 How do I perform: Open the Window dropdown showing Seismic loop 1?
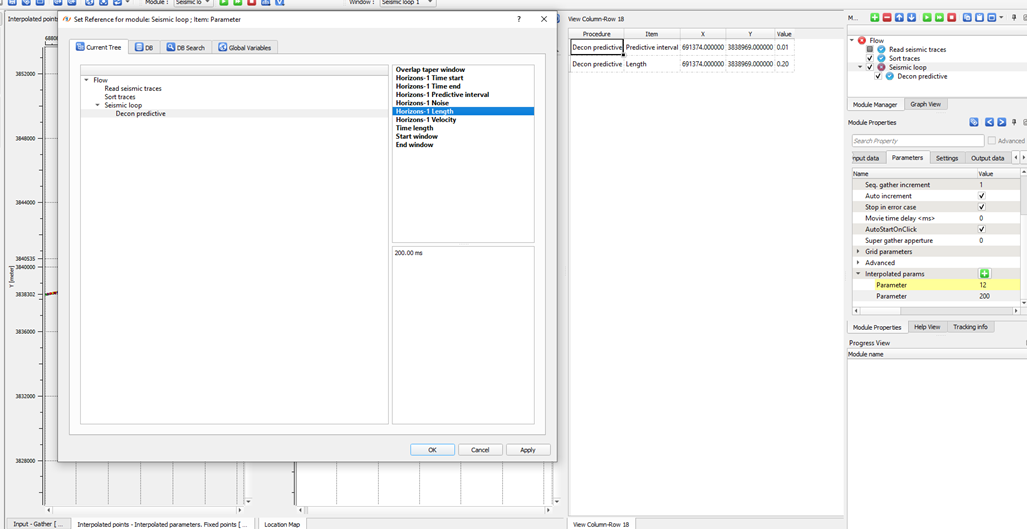(x=407, y=3)
